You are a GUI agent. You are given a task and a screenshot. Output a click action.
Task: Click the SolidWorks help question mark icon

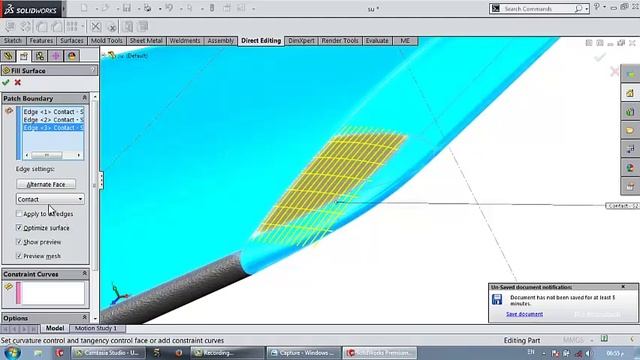pos(597,7)
